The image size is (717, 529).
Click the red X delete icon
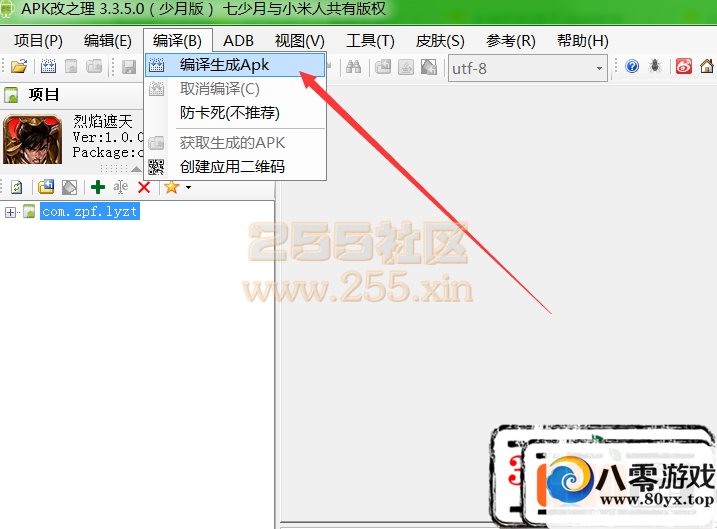(144, 187)
